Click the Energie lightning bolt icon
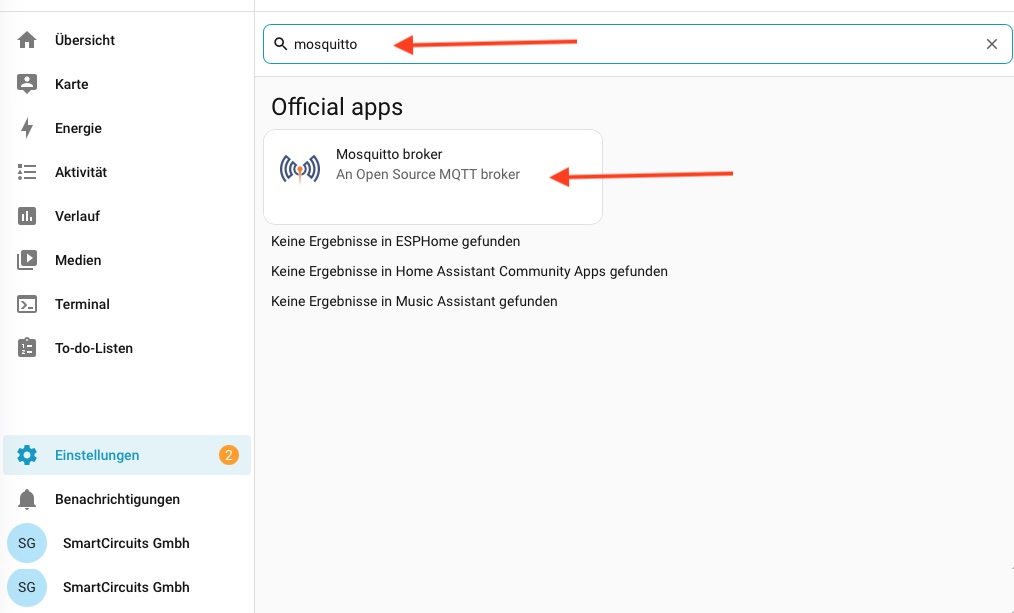 point(27,128)
